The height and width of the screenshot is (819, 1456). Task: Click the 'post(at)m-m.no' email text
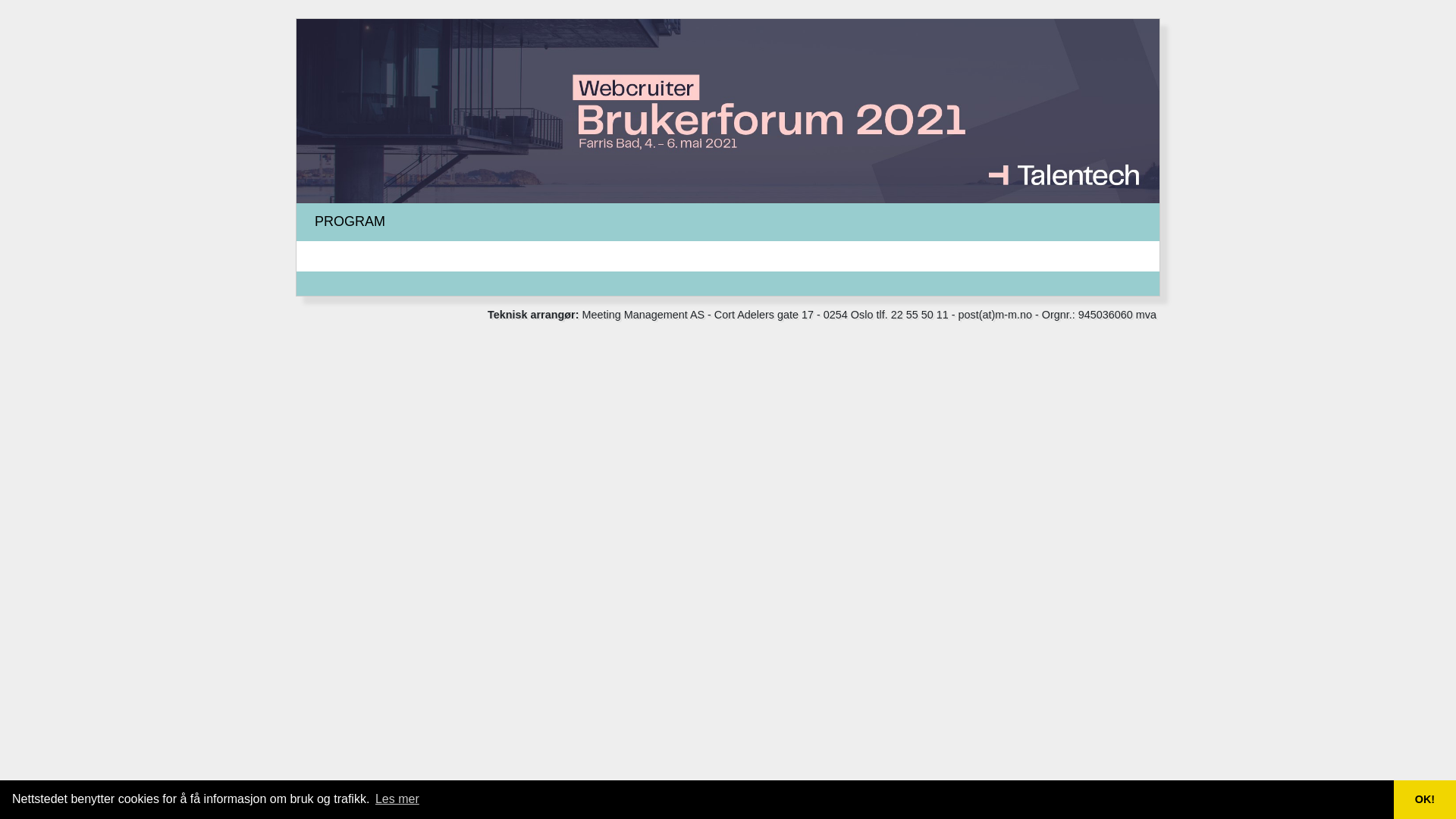click(x=995, y=315)
